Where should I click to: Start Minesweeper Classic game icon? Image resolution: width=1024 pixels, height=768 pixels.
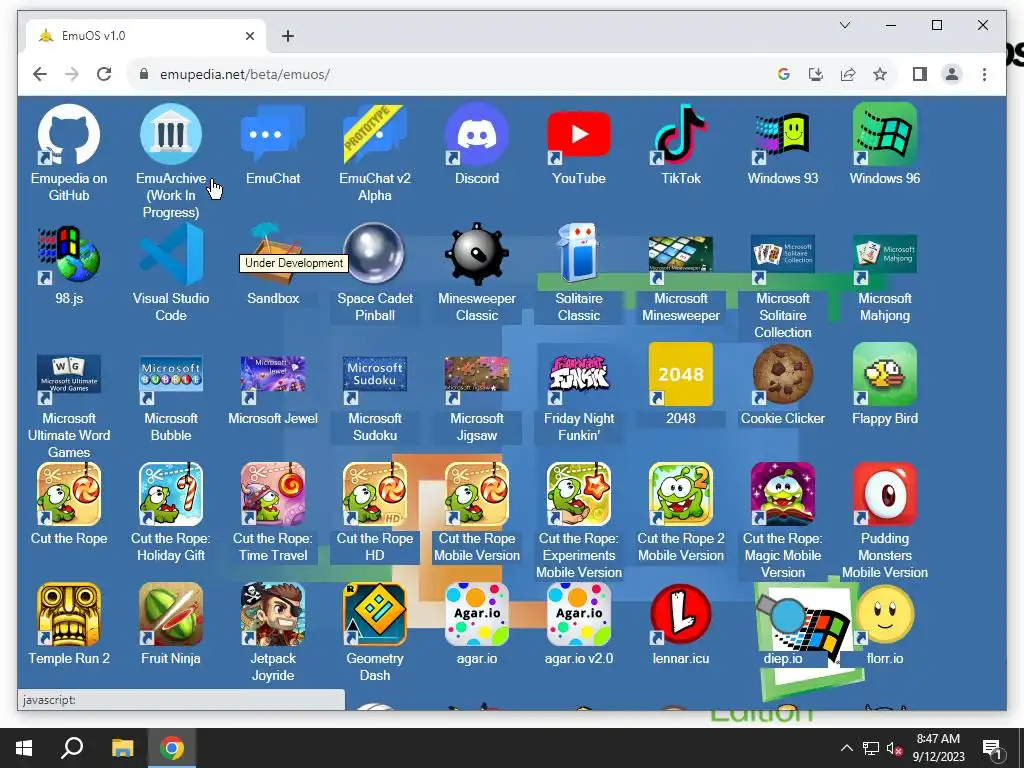point(477,255)
